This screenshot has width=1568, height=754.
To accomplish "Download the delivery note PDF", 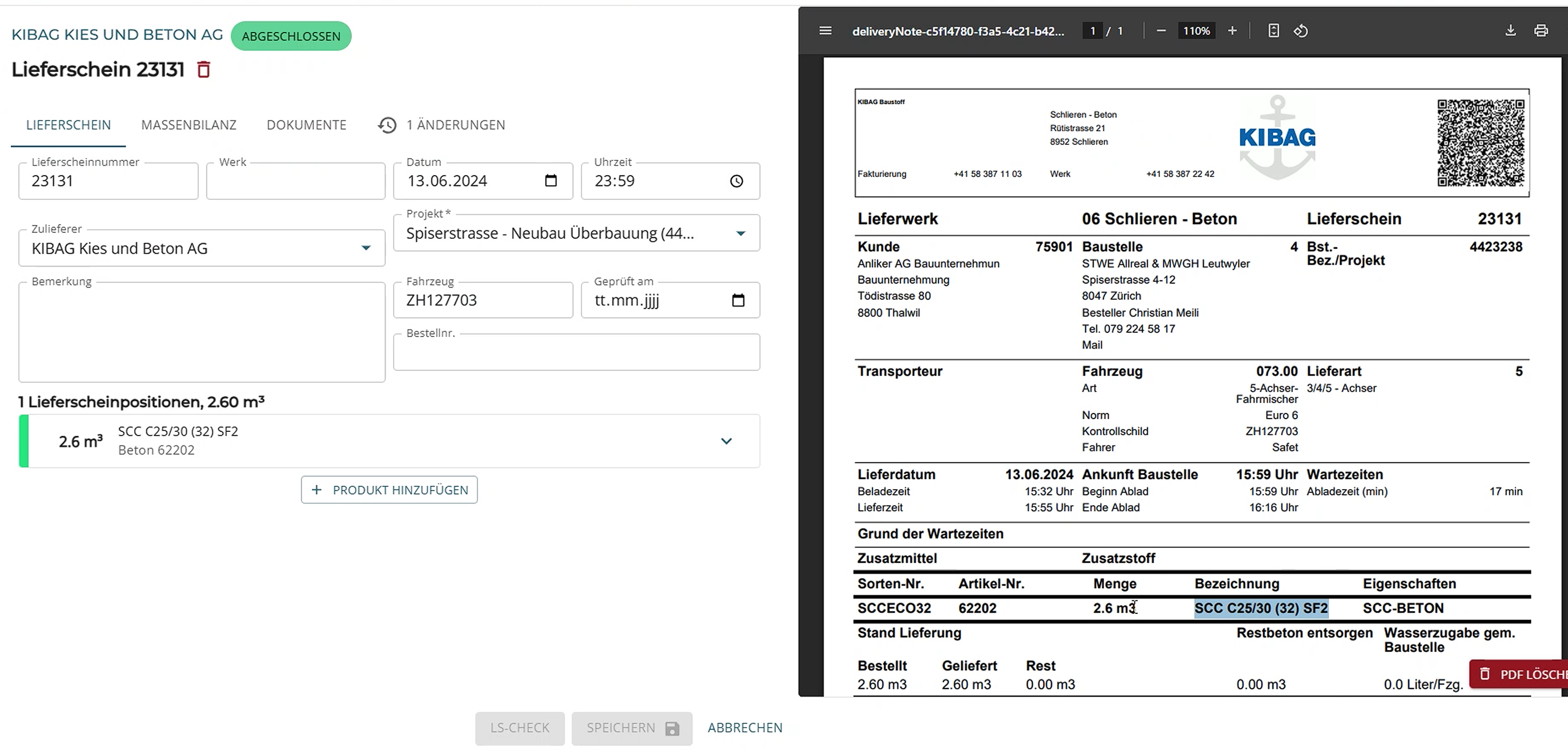I will tap(1510, 31).
